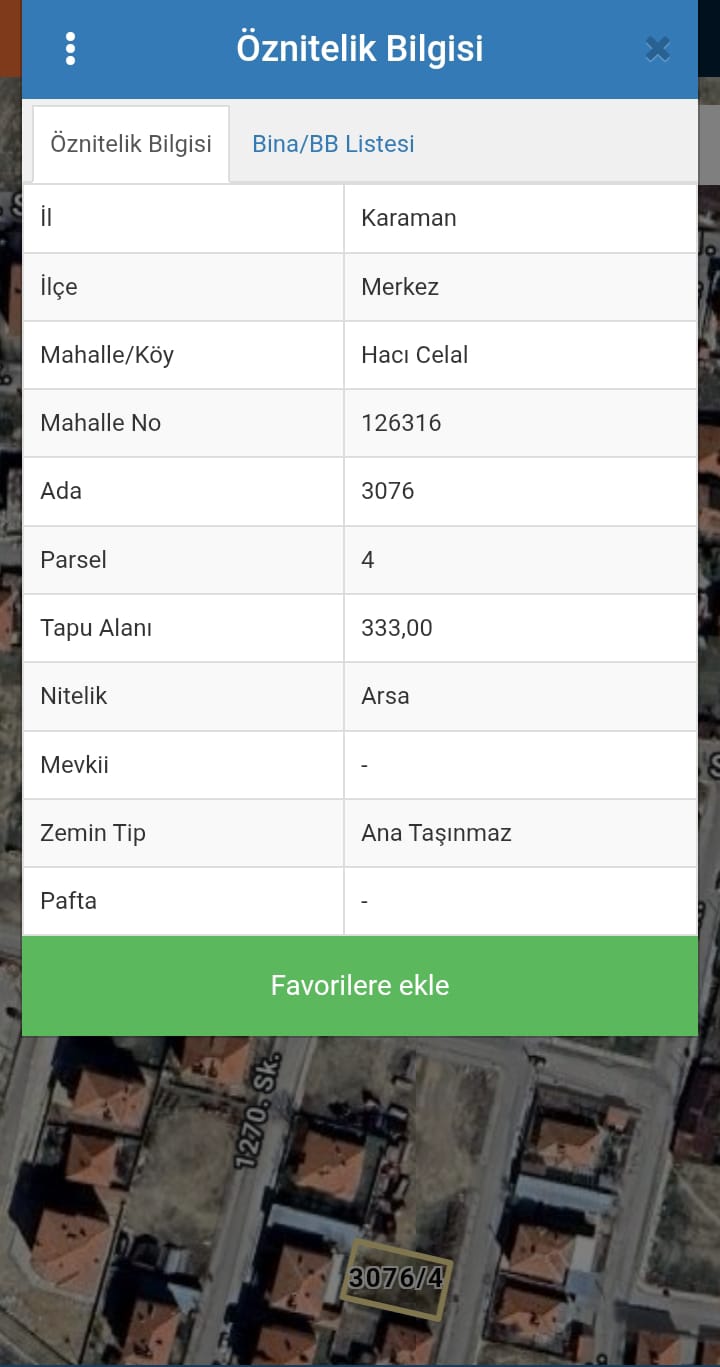Tap the 1270. Sk. street label
This screenshot has width=720, height=1367.
[257, 1110]
